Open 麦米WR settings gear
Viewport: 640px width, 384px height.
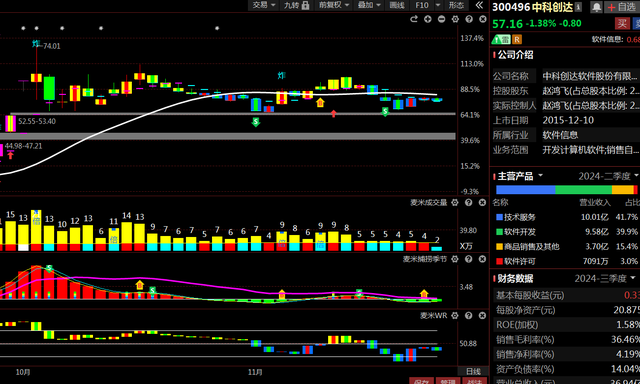tap(455, 315)
